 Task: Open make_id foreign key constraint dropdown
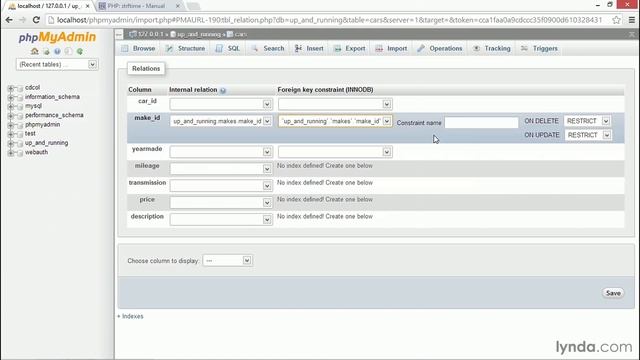pyautogui.click(x=335, y=121)
